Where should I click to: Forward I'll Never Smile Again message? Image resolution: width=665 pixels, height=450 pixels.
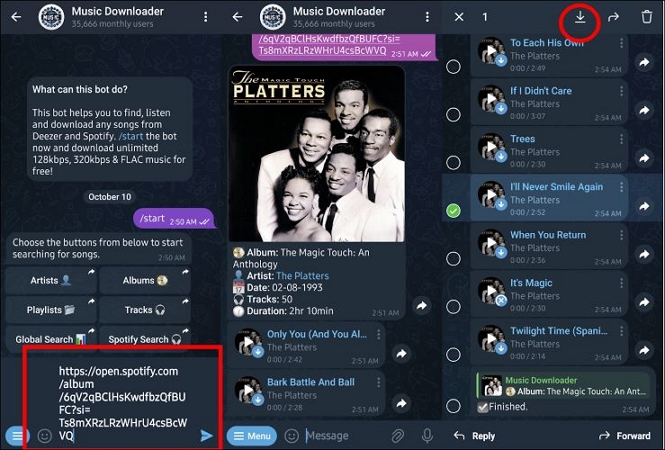(x=644, y=206)
